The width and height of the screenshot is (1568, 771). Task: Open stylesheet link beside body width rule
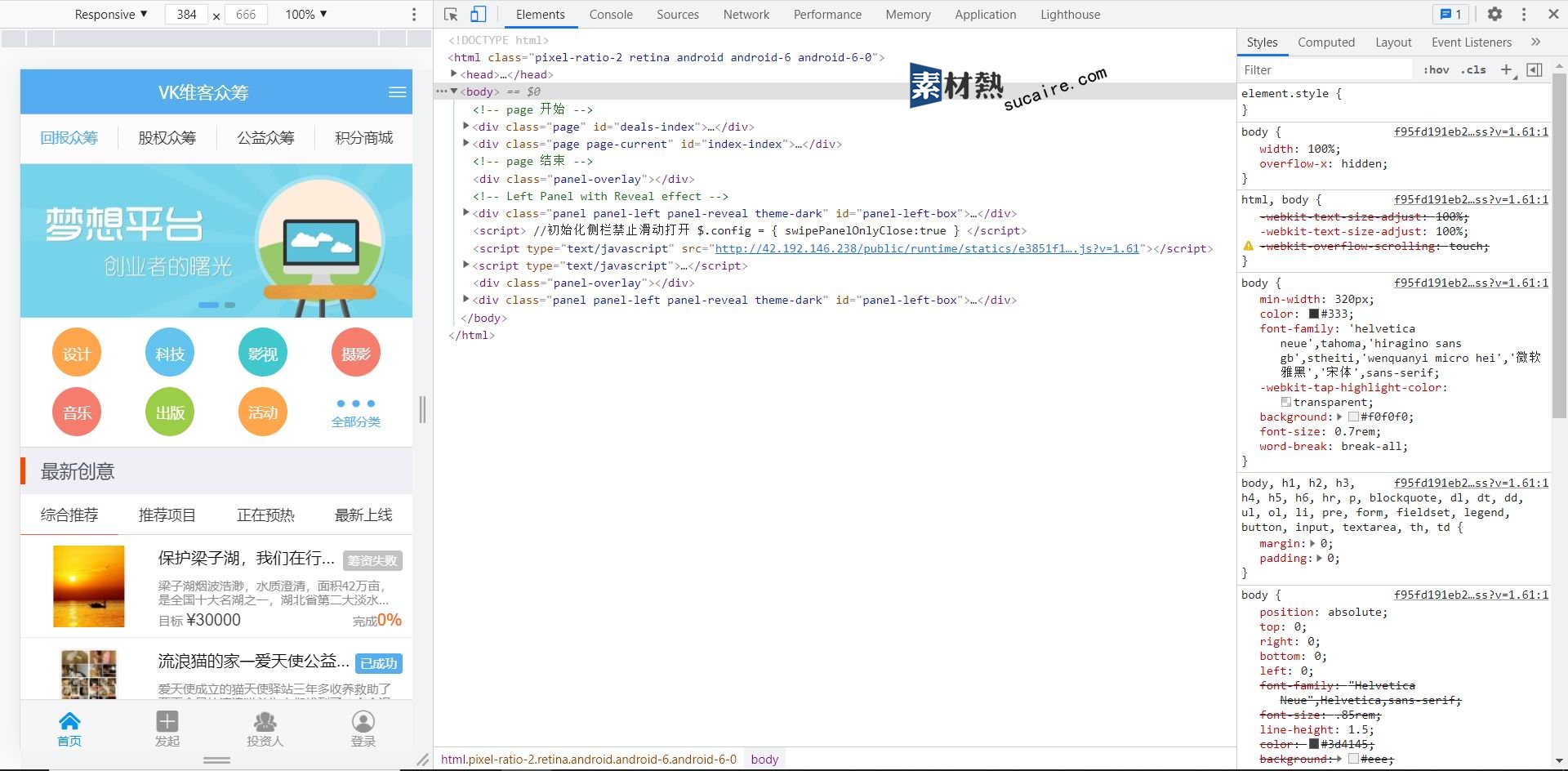click(1471, 131)
